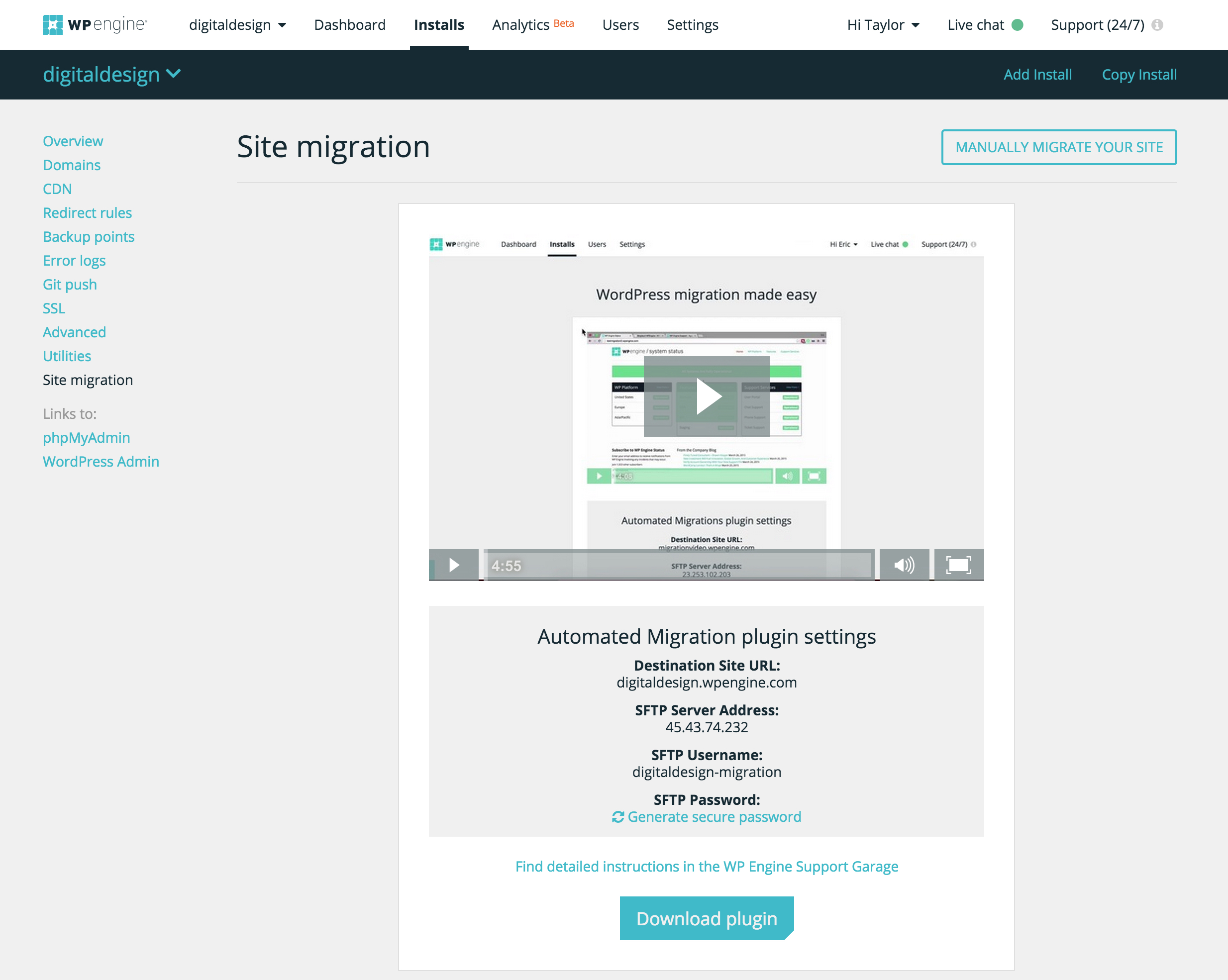Click the large center video play button
This screenshot has height=980, width=1228.
[x=707, y=397]
